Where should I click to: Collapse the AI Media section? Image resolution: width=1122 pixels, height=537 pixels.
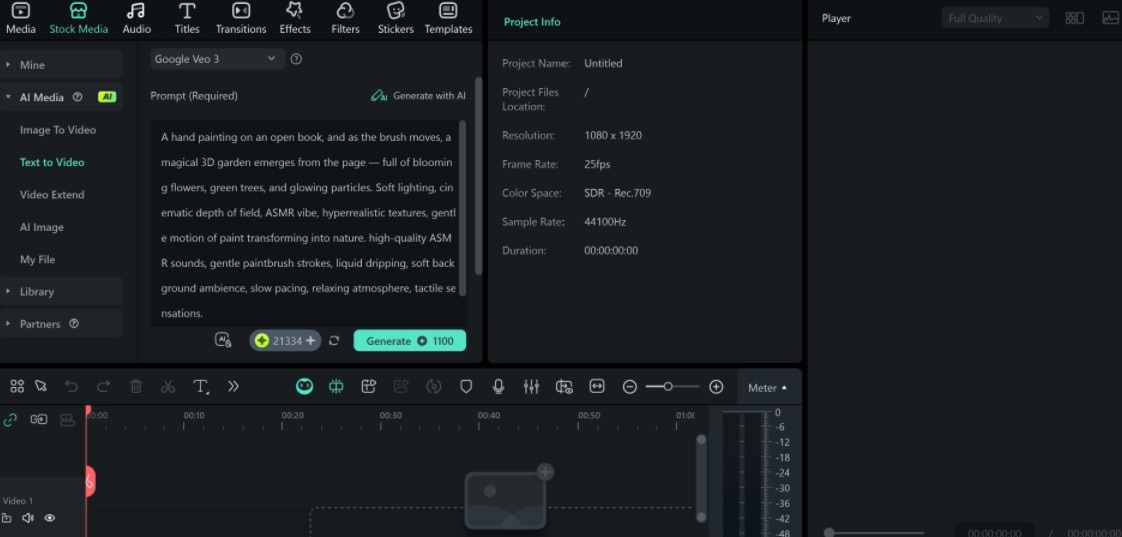point(62,97)
